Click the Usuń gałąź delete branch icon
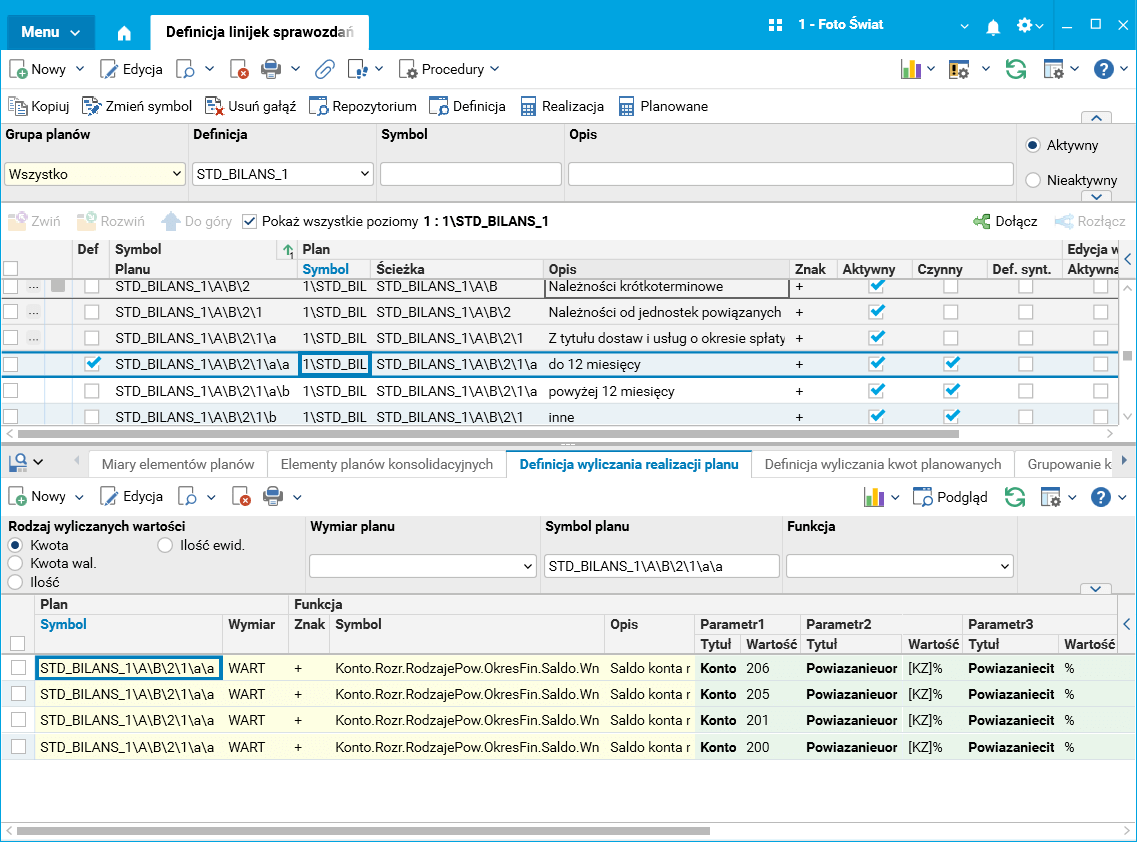Viewport: 1137px width, 842px height. coord(214,106)
